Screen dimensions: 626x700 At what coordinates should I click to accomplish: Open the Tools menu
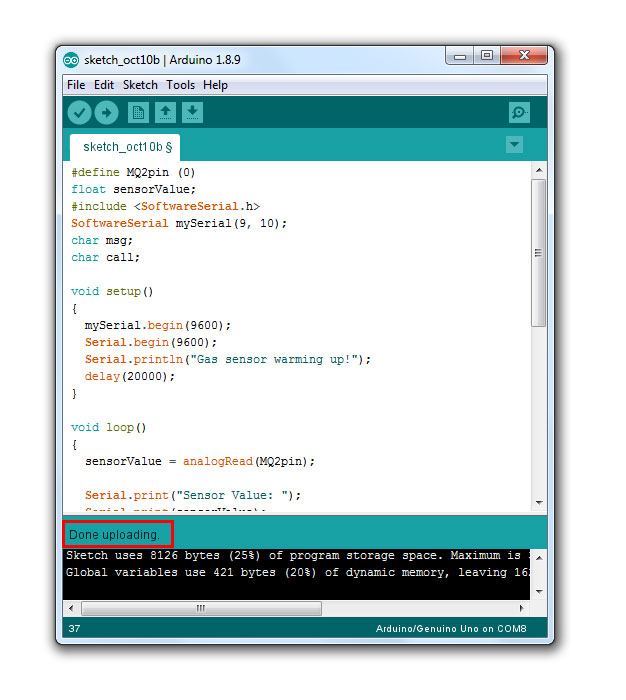(x=180, y=85)
